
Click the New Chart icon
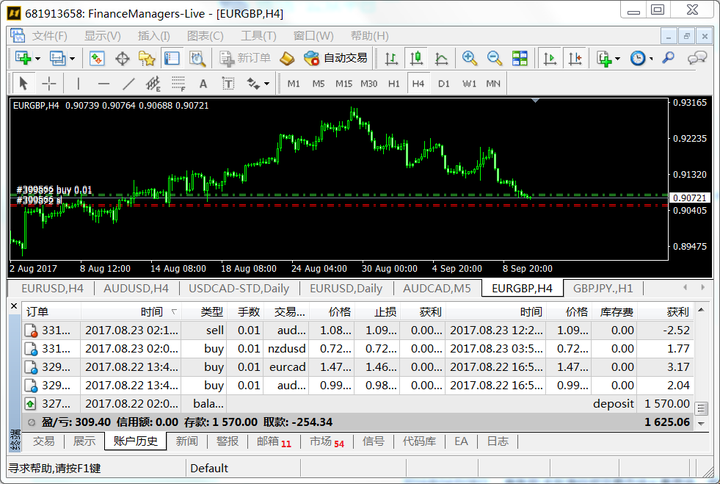[x=22, y=58]
